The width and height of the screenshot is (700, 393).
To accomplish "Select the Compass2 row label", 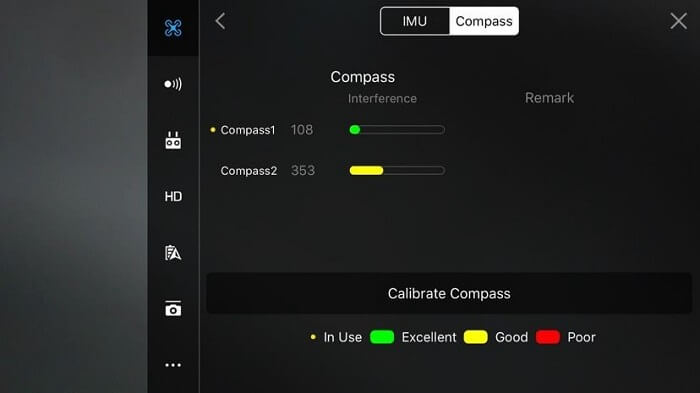I will [x=249, y=171].
